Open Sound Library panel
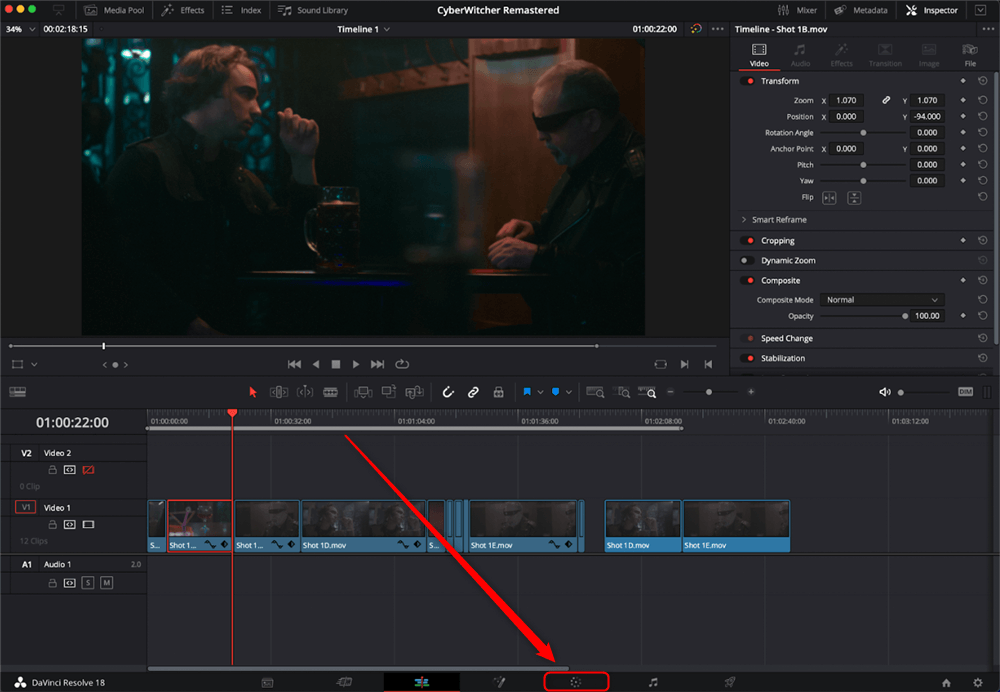 pyautogui.click(x=313, y=10)
